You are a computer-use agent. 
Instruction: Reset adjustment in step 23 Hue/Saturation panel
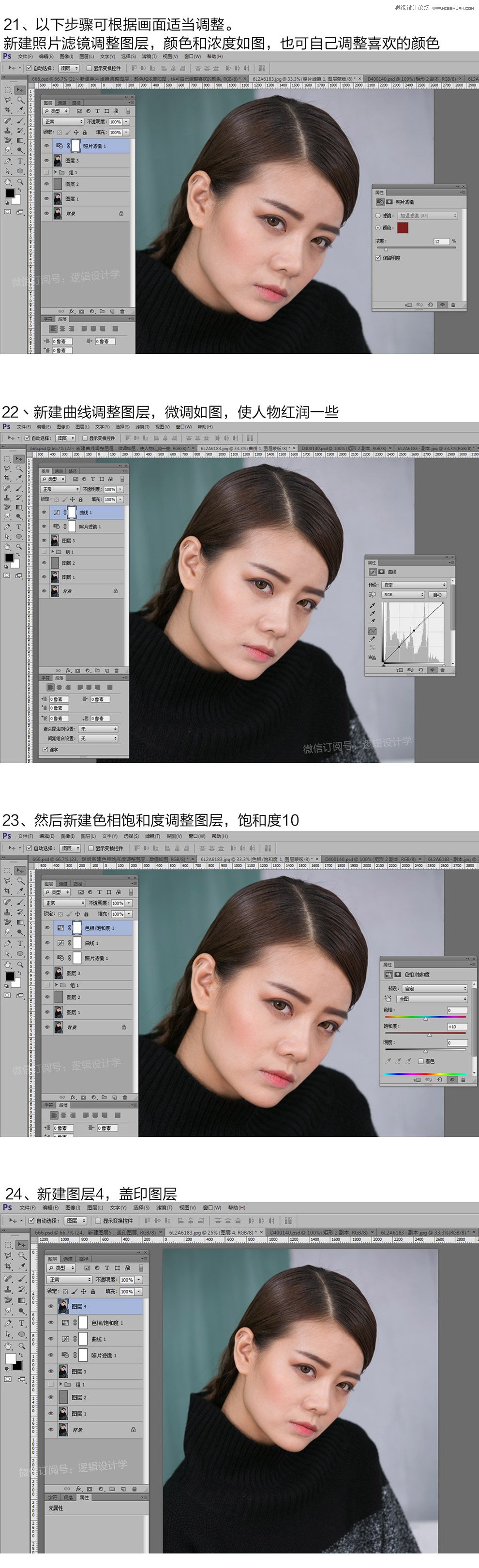440,1080
